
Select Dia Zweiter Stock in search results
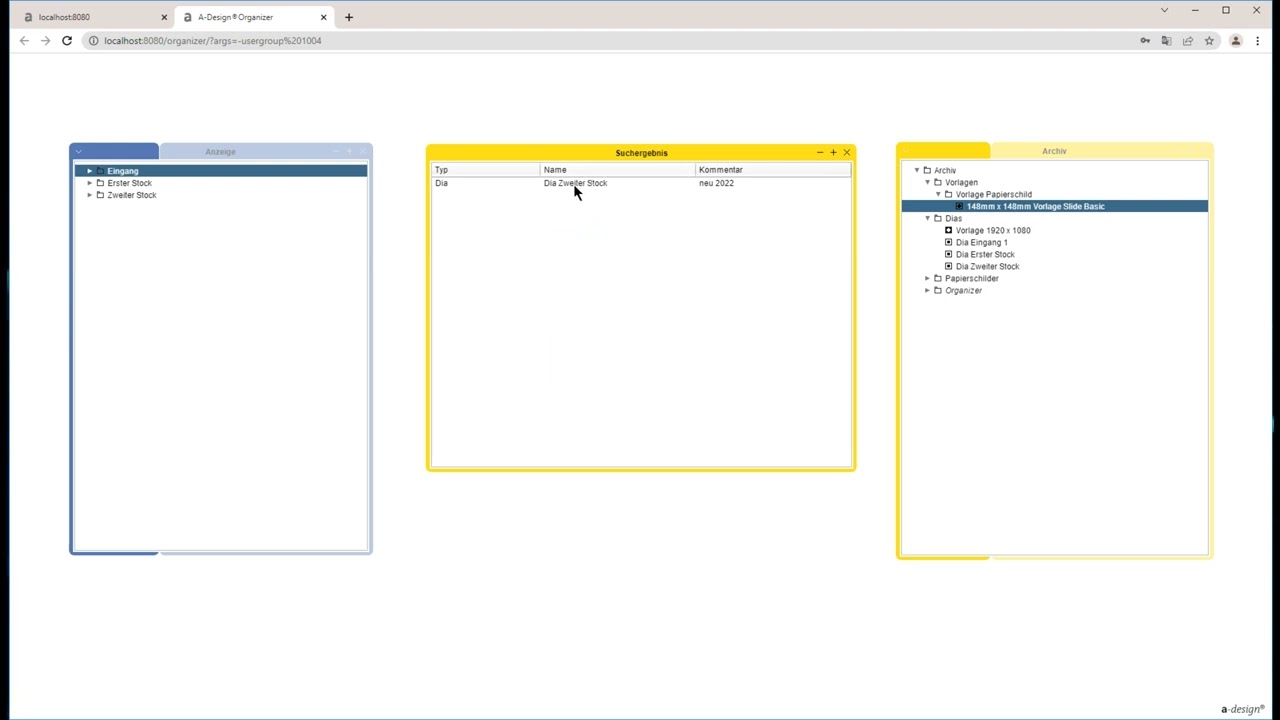575,183
